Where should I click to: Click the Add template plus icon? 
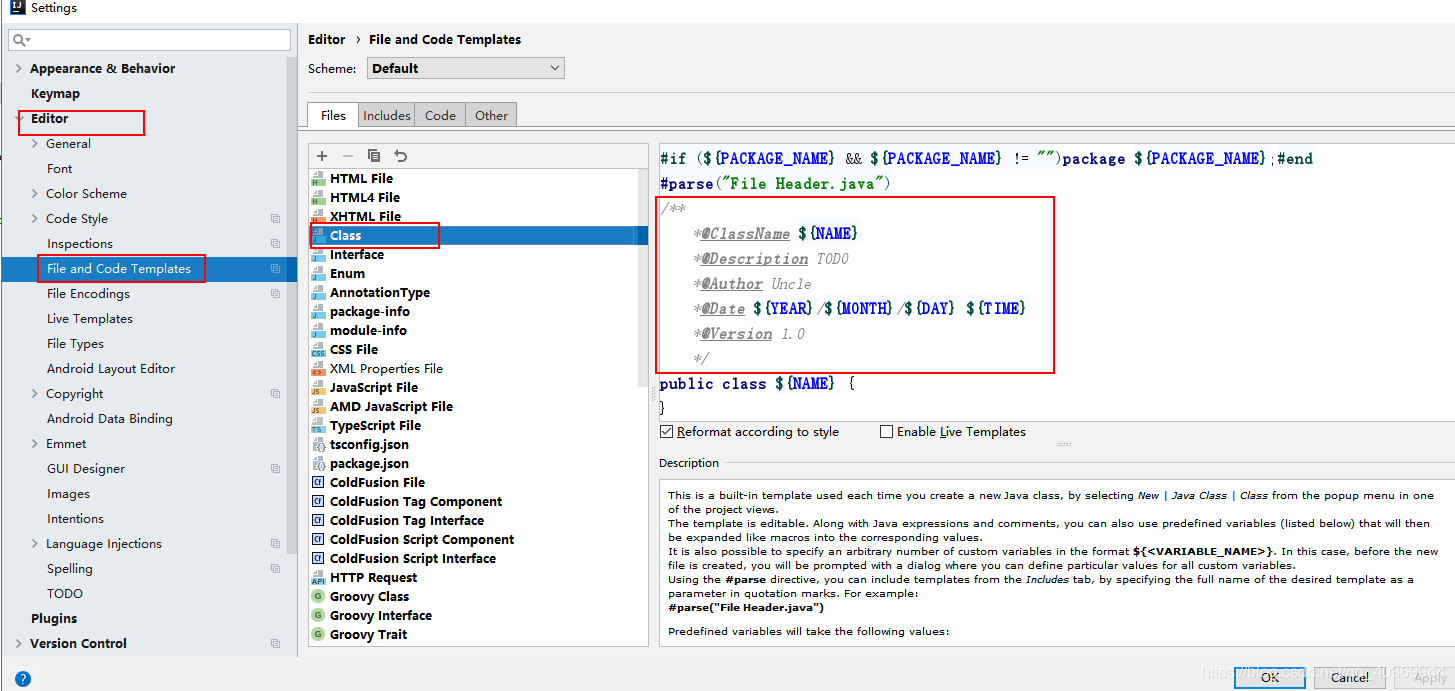(x=322, y=156)
